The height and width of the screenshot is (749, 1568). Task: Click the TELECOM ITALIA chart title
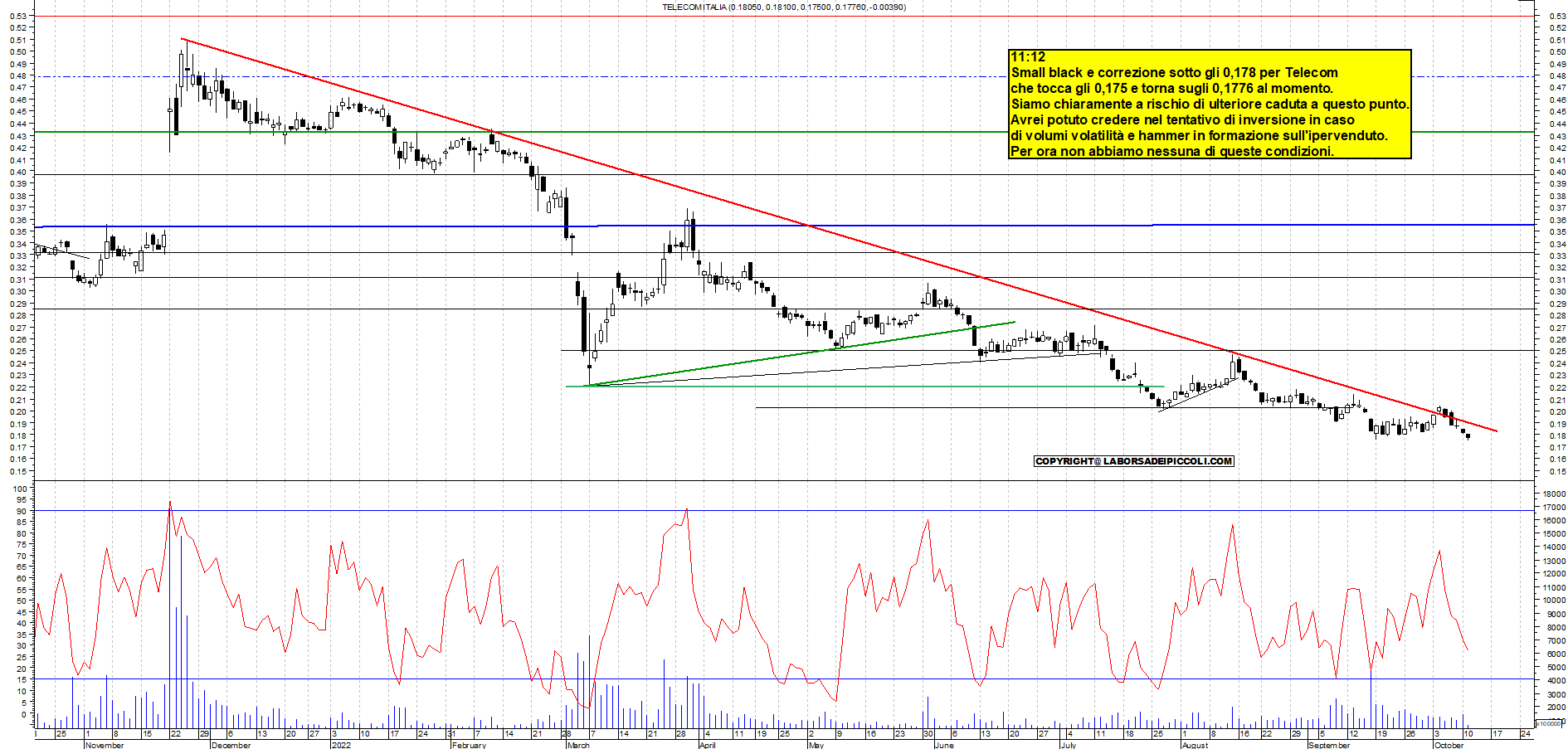(x=783, y=7)
